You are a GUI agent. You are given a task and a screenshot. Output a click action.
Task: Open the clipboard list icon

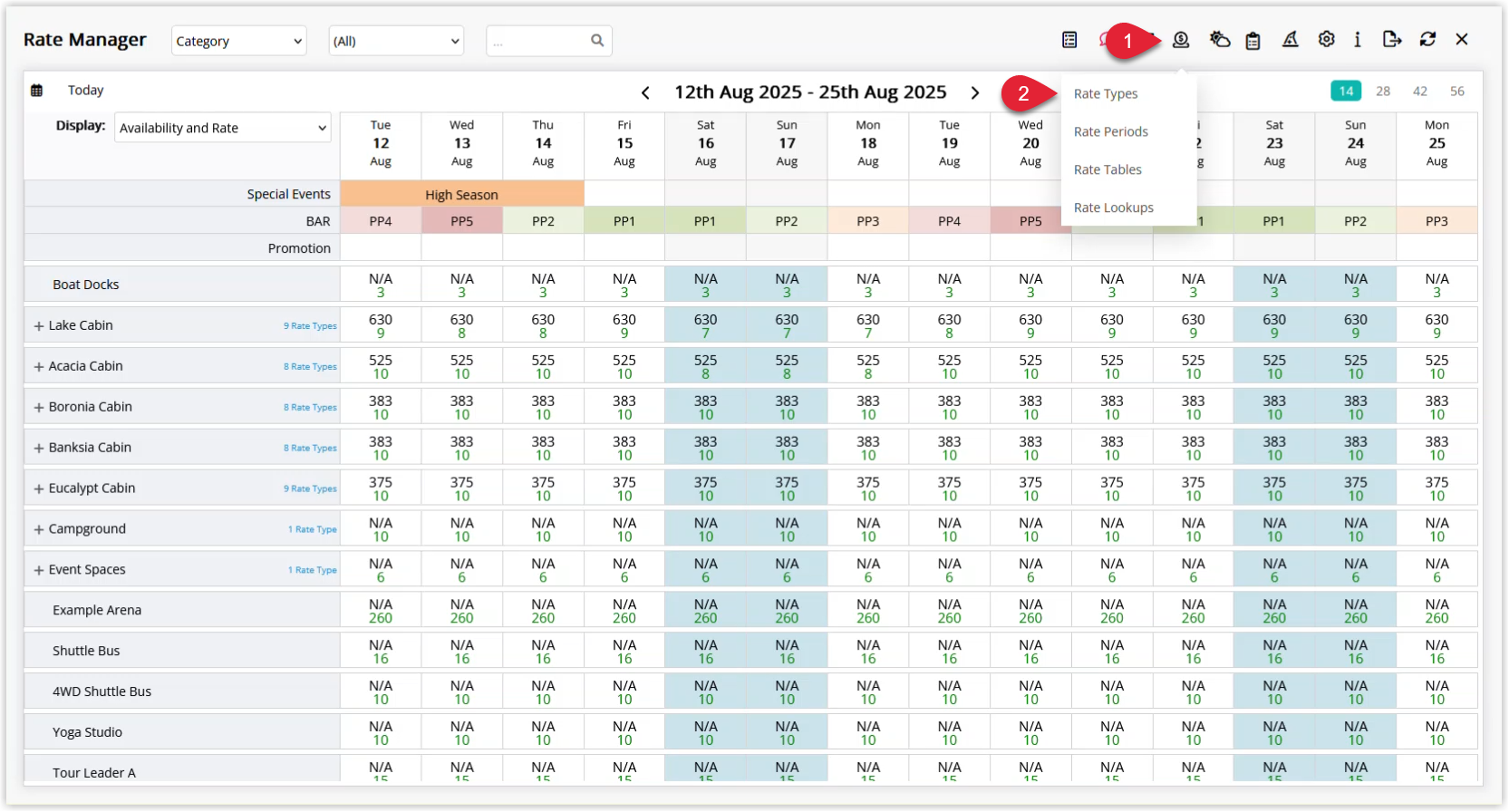[x=1253, y=40]
